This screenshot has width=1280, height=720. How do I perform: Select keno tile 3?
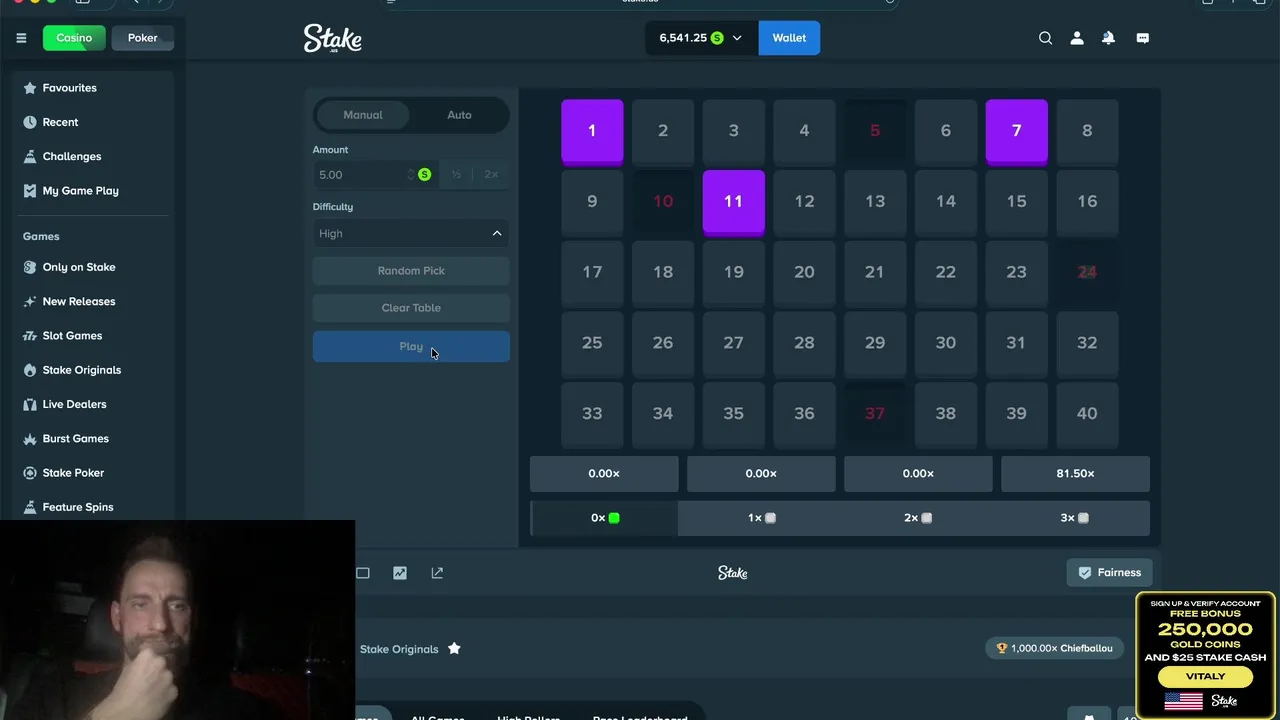[733, 131]
